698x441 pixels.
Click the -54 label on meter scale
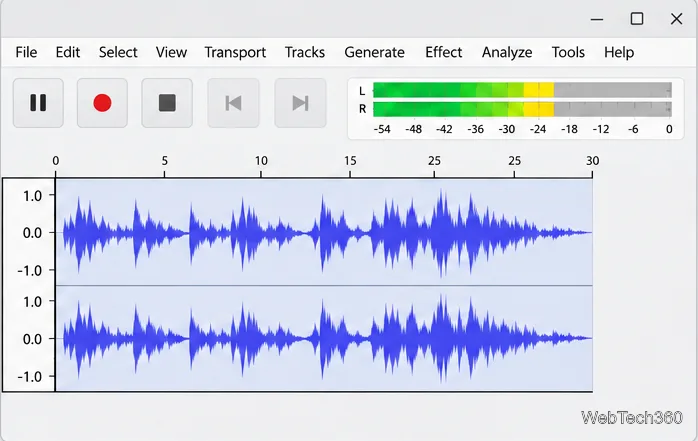point(382,129)
